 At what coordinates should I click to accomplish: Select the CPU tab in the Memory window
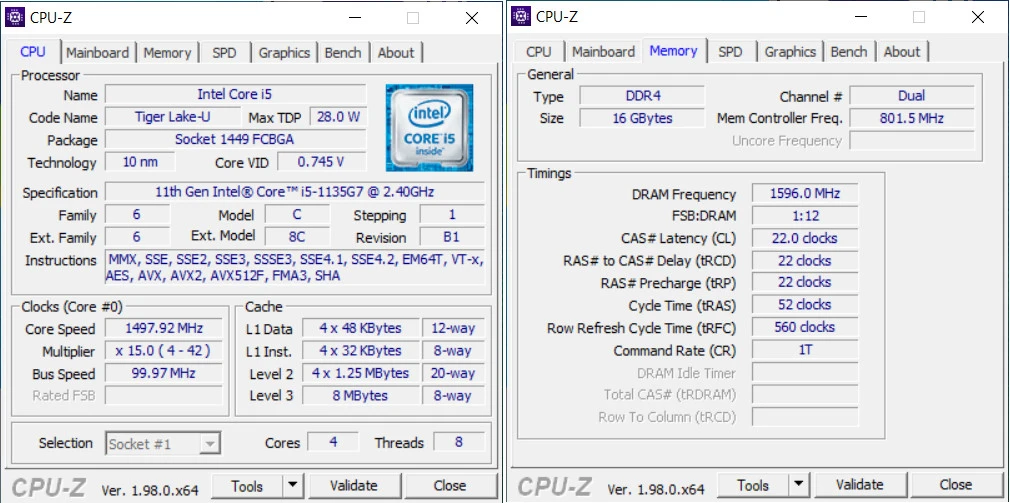point(539,52)
